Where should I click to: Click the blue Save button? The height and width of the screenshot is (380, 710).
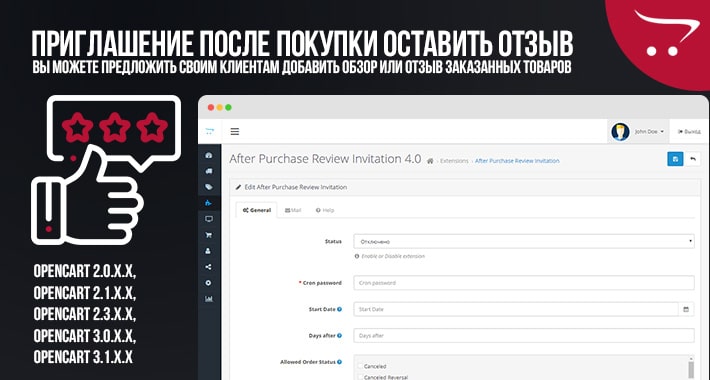pyautogui.click(x=675, y=159)
